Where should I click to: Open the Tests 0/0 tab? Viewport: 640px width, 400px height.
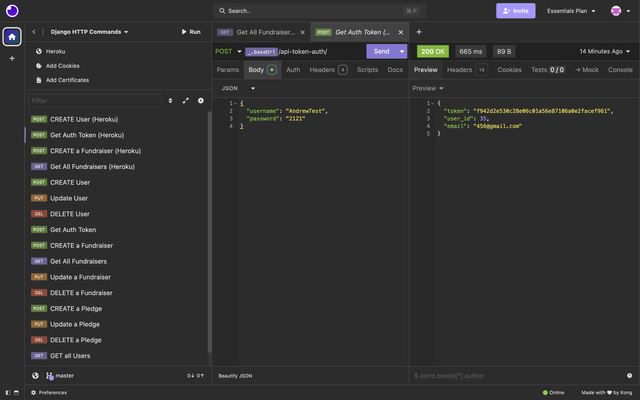548,70
